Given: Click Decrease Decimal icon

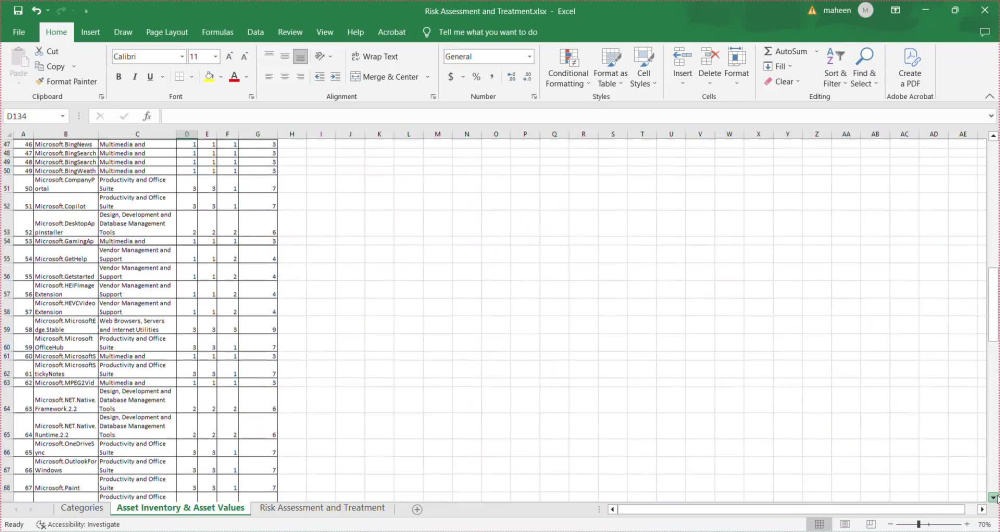Looking at the screenshot, I should point(527,77).
